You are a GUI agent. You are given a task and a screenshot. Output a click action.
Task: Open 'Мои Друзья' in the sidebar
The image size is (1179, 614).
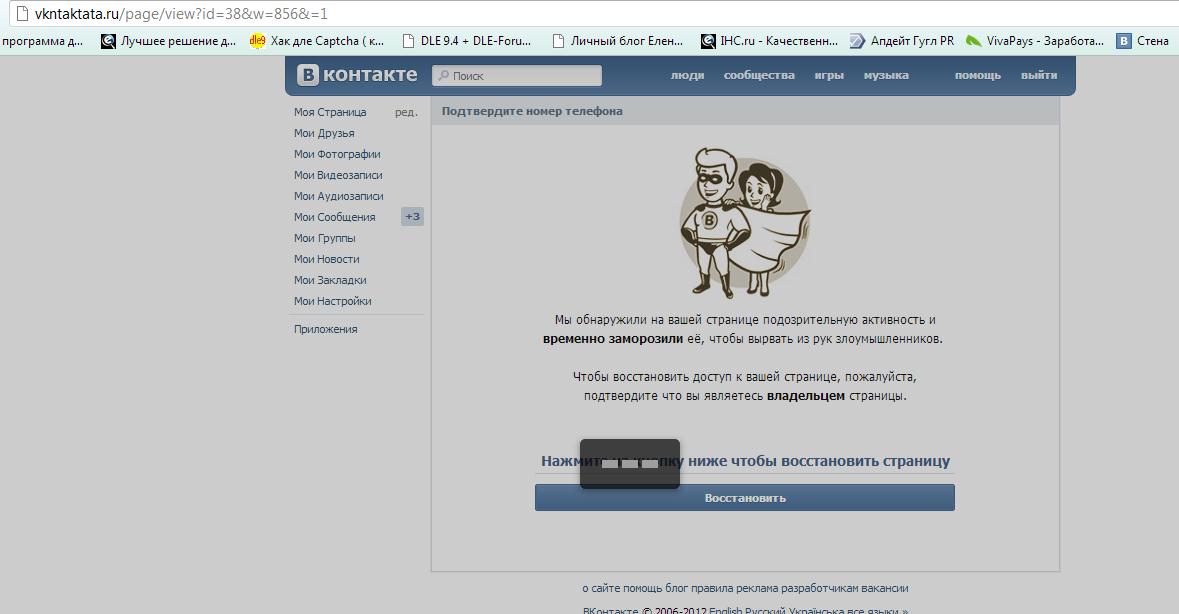[324, 133]
